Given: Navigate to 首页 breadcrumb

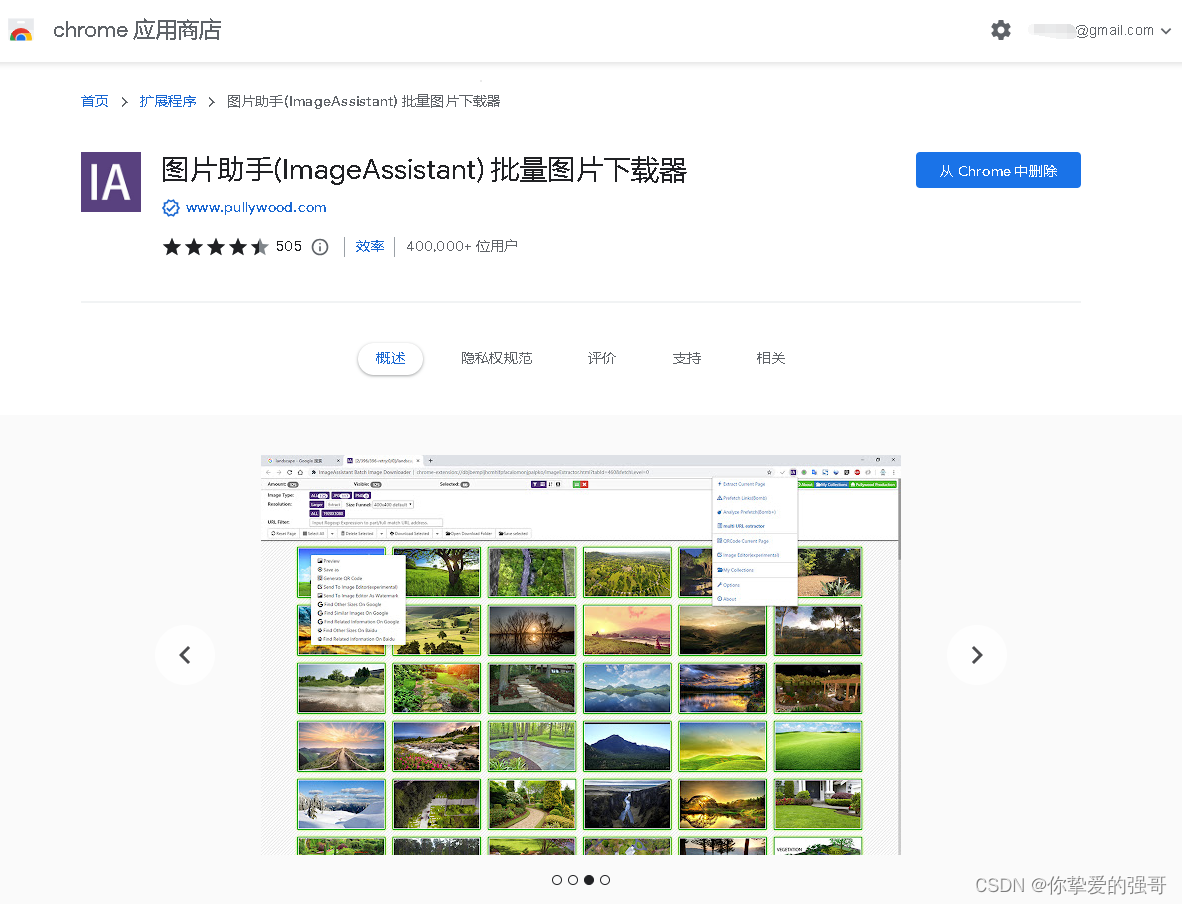Looking at the screenshot, I should (x=94, y=101).
